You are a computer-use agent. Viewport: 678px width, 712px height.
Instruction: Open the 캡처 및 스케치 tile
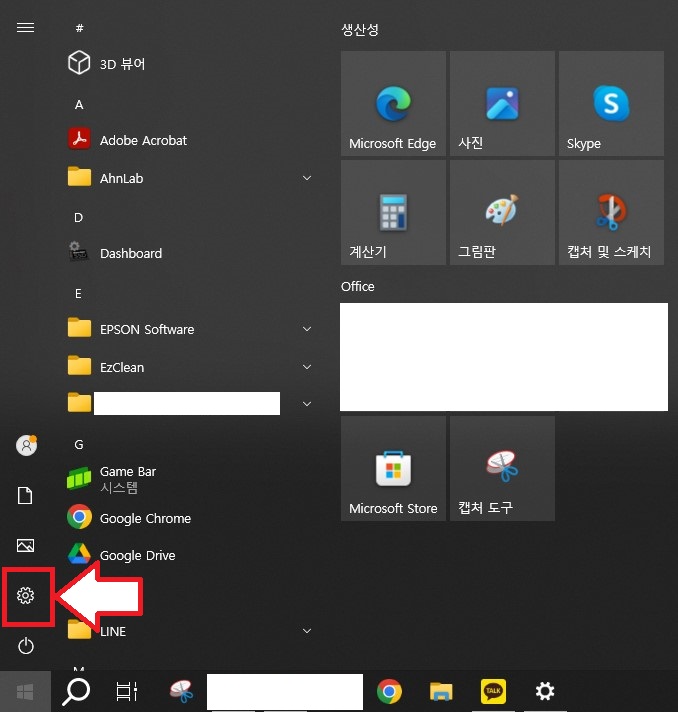611,213
